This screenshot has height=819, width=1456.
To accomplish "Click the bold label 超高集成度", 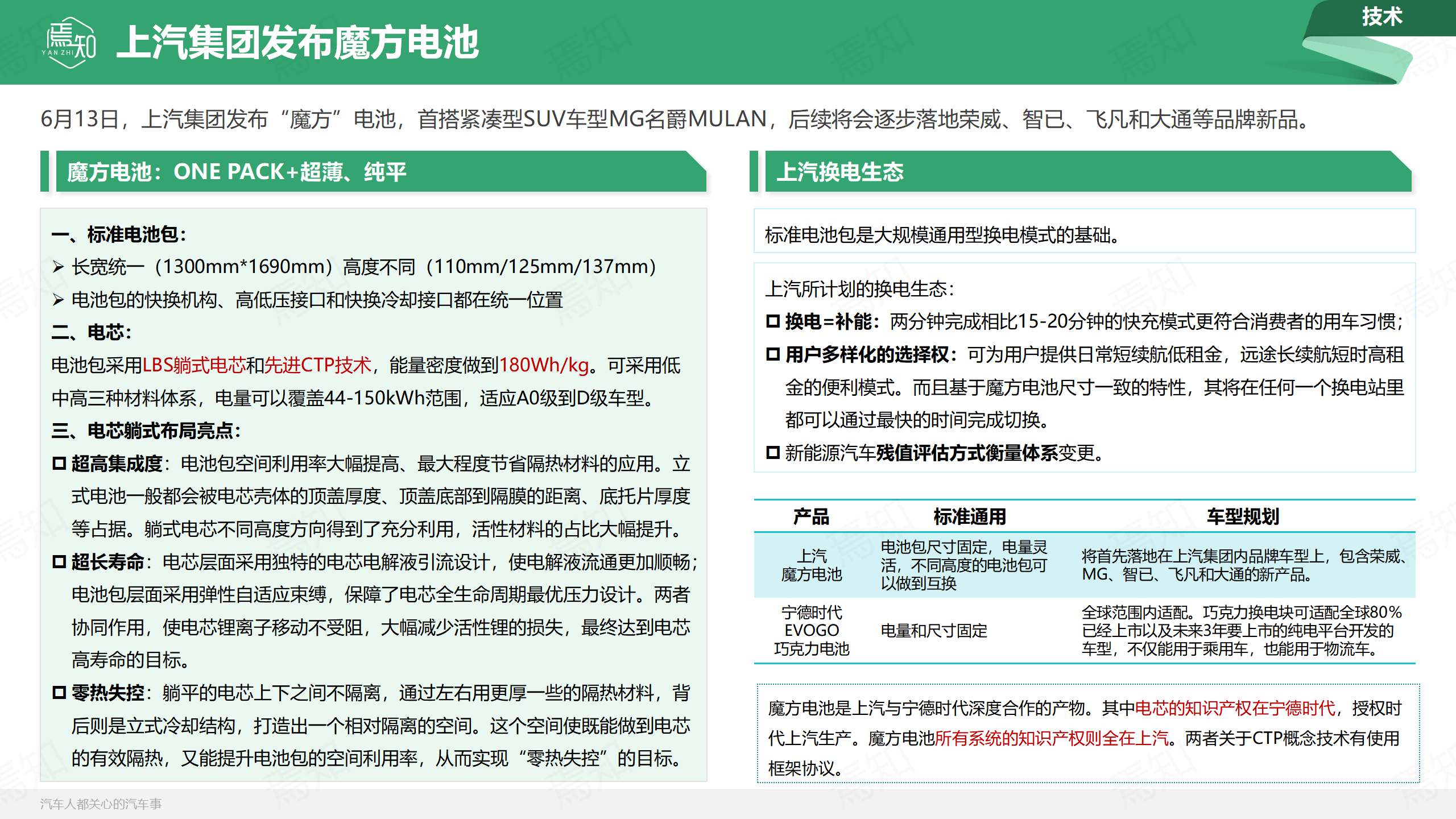I will pyautogui.click(x=117, y=464).
